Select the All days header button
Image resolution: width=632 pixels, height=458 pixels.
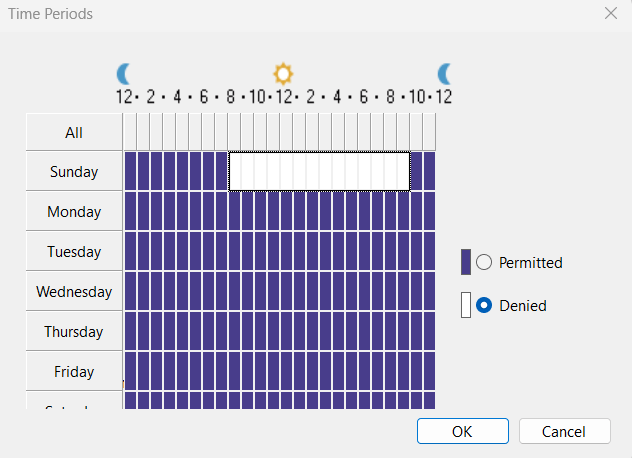tap(74, 132)
